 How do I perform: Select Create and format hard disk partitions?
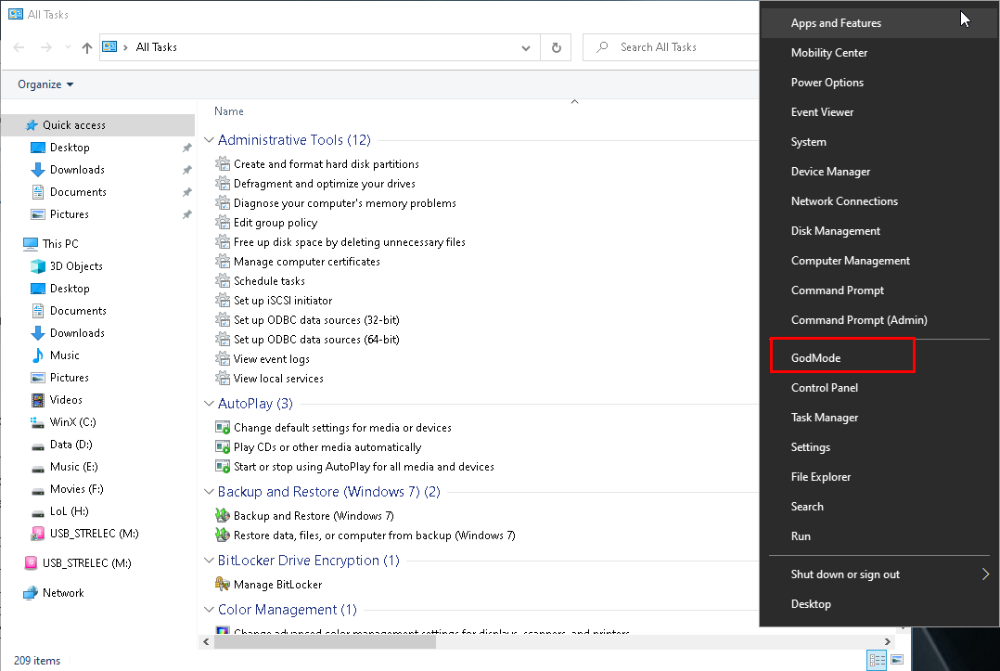click(x=326, y=164)
